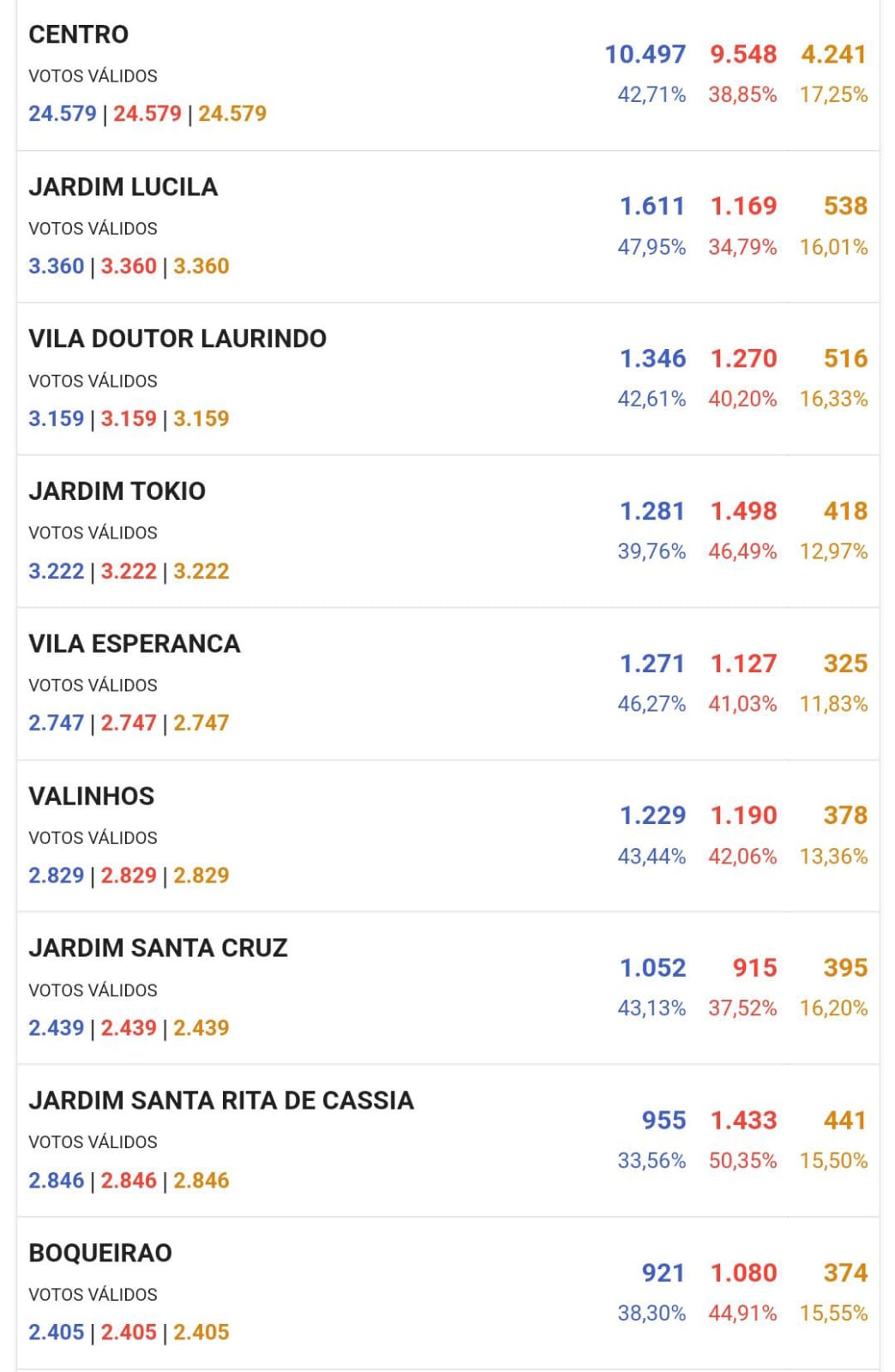Click VOTOS VÁLIDOS label under Jardim Santa Cruz
The image size is (895, 1372).
tap(93, 990)
